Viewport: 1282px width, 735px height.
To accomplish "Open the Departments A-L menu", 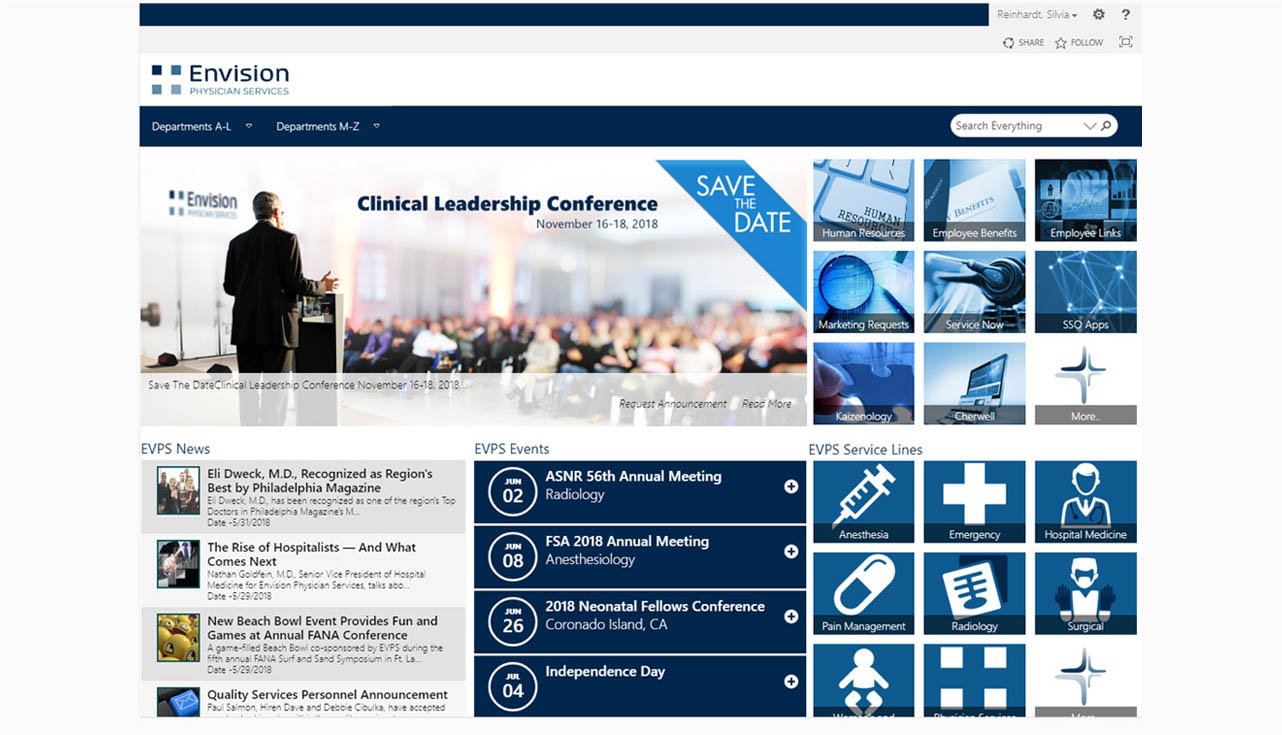I will 191,126.
